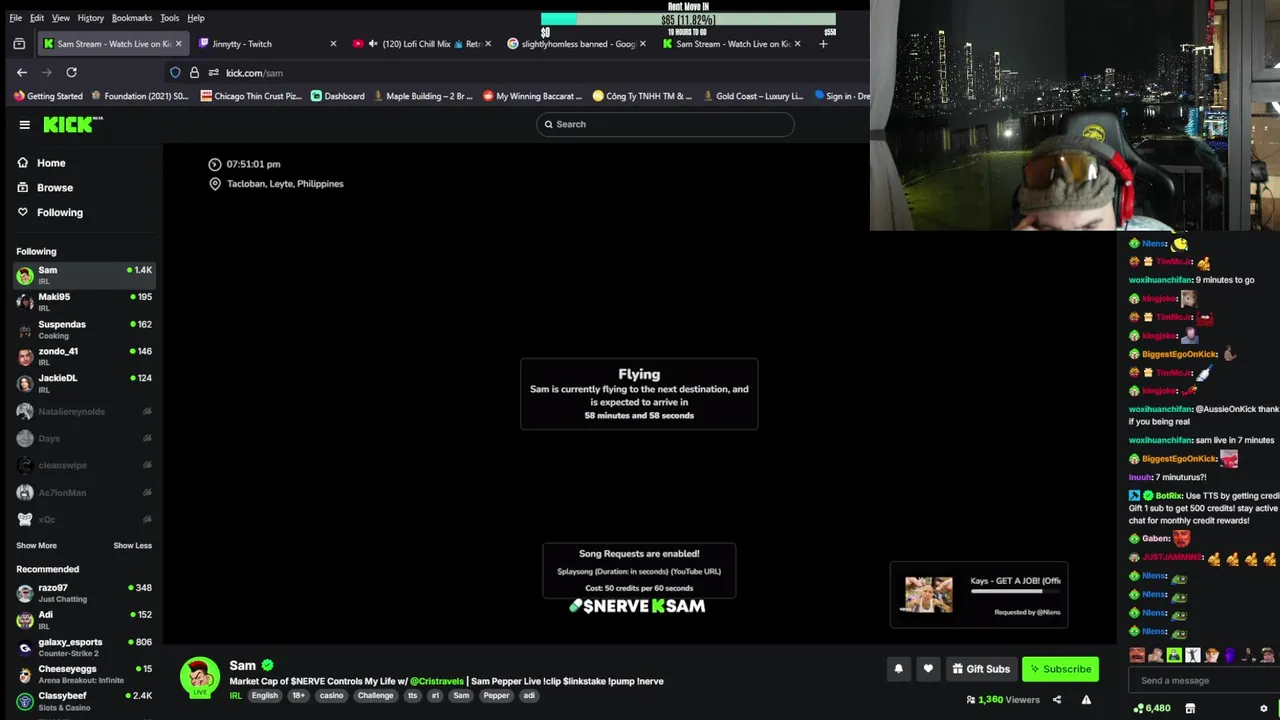Unmute the Lofi Chill Mix tab audio icon
The width and height of the screenshot is (1280, 720).
[x=373, y=44]
